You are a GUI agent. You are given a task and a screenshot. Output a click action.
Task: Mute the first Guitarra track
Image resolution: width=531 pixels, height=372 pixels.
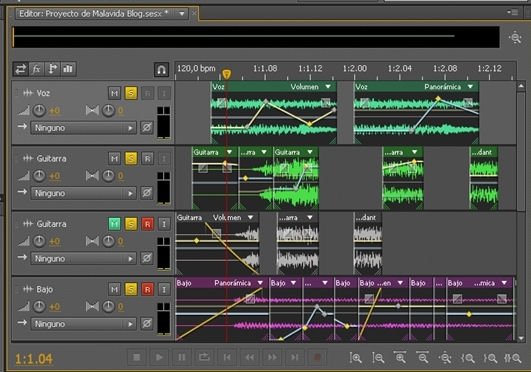coord(114,158)
